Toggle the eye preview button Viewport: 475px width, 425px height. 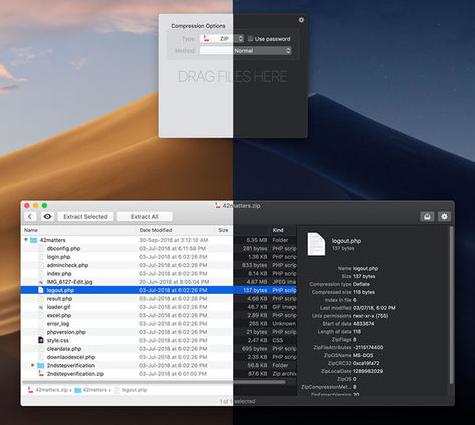pos(47,217)
